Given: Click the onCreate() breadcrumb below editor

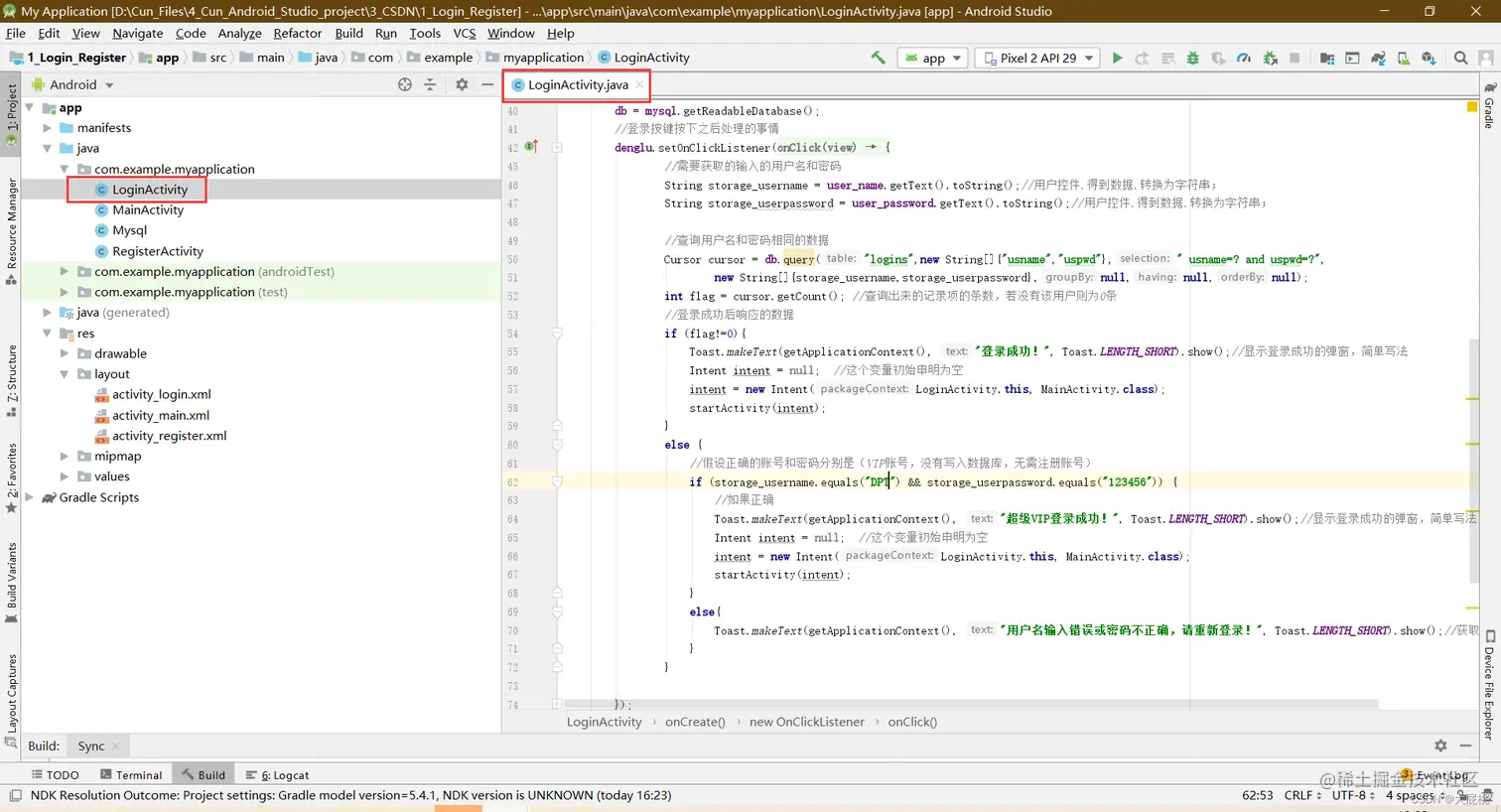Looking at the screenshot, I should tap(695, 722).
